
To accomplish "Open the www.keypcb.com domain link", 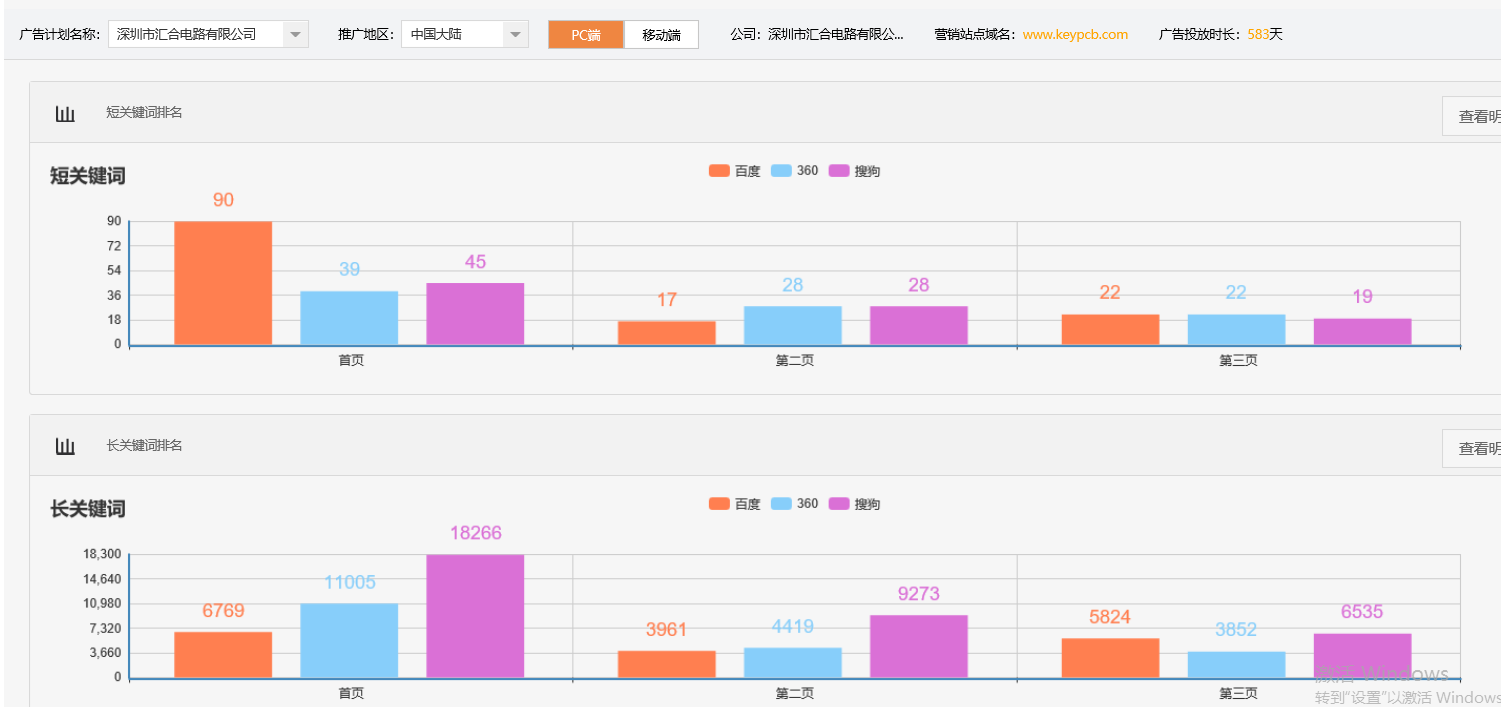I will pyautogui.click(x=1075, y=35).
